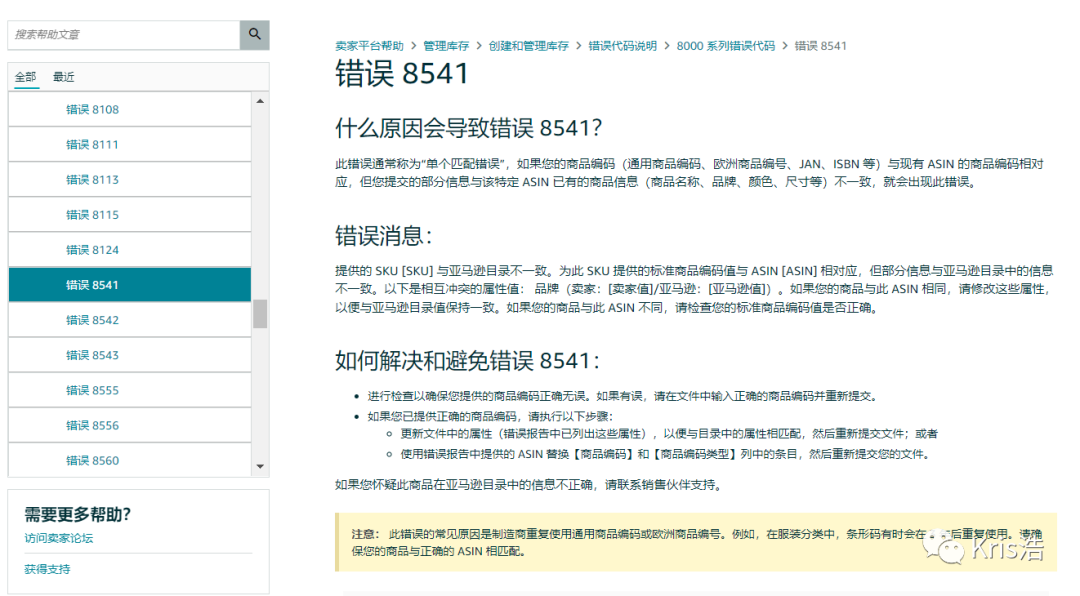Viewport: 1080px width, 596px height.
Task: Click the sidebar scrollbar up arrow
Action: 261,99
